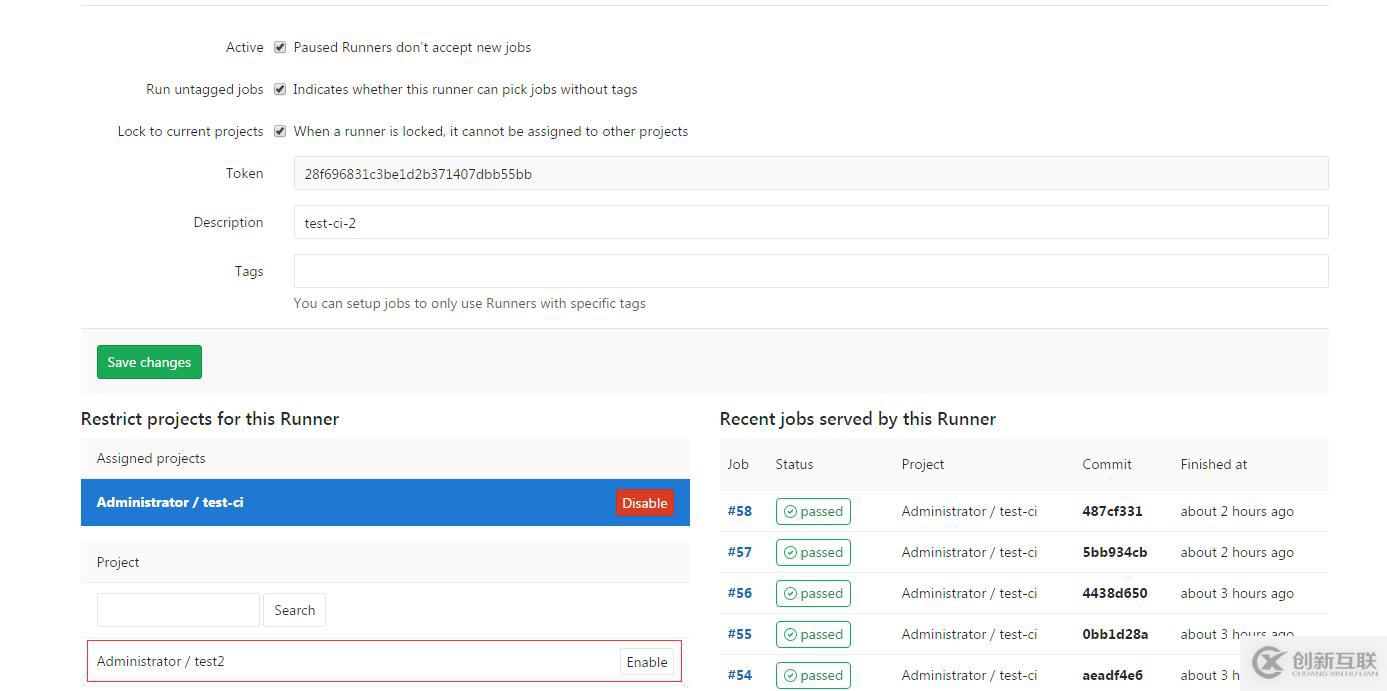Click the Restrict projects for this Runner heading
The image size is (1387, 691).
pyautogui.click(x=210, y=418)
